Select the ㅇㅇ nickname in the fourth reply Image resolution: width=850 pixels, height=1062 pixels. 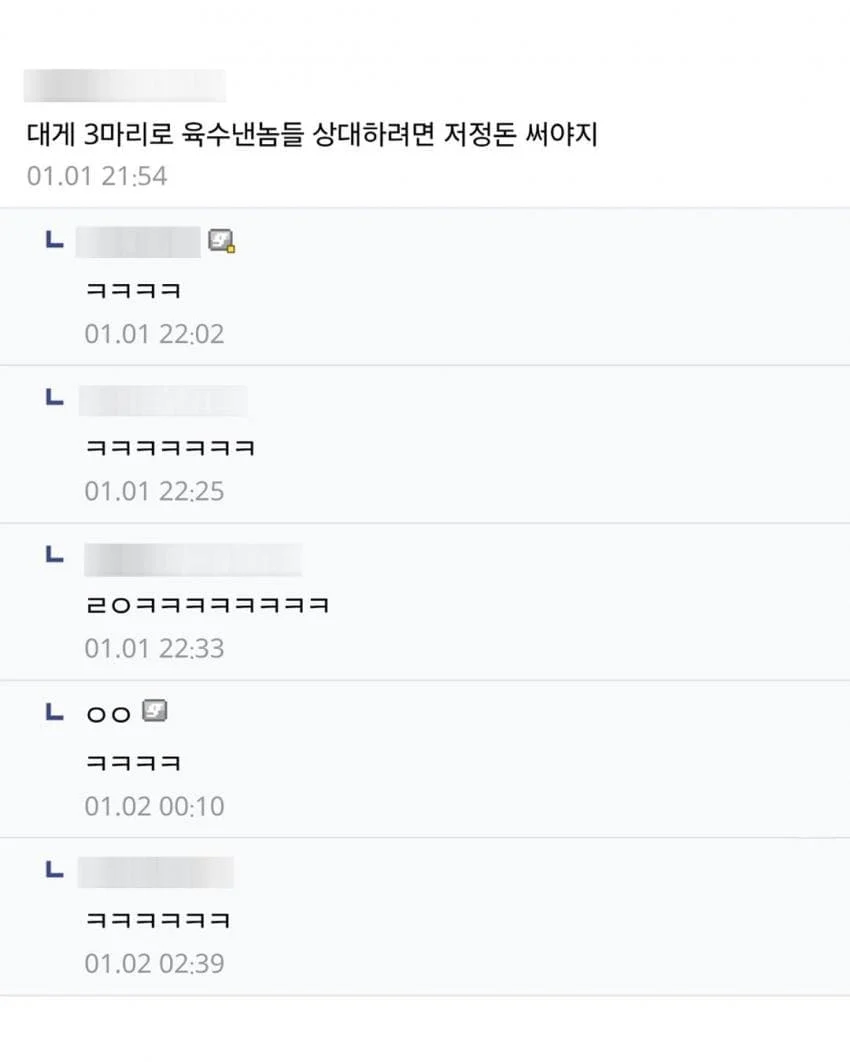click(x=108, y=713)
